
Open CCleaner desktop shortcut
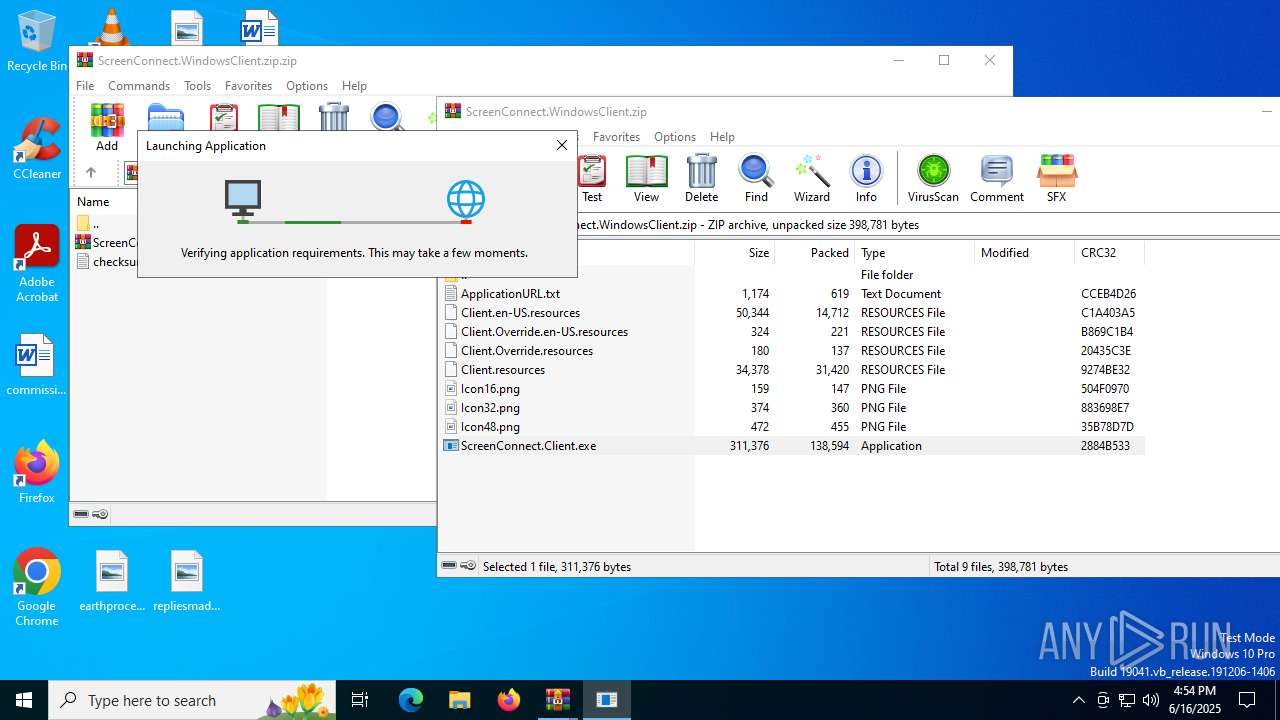point(37,149)
